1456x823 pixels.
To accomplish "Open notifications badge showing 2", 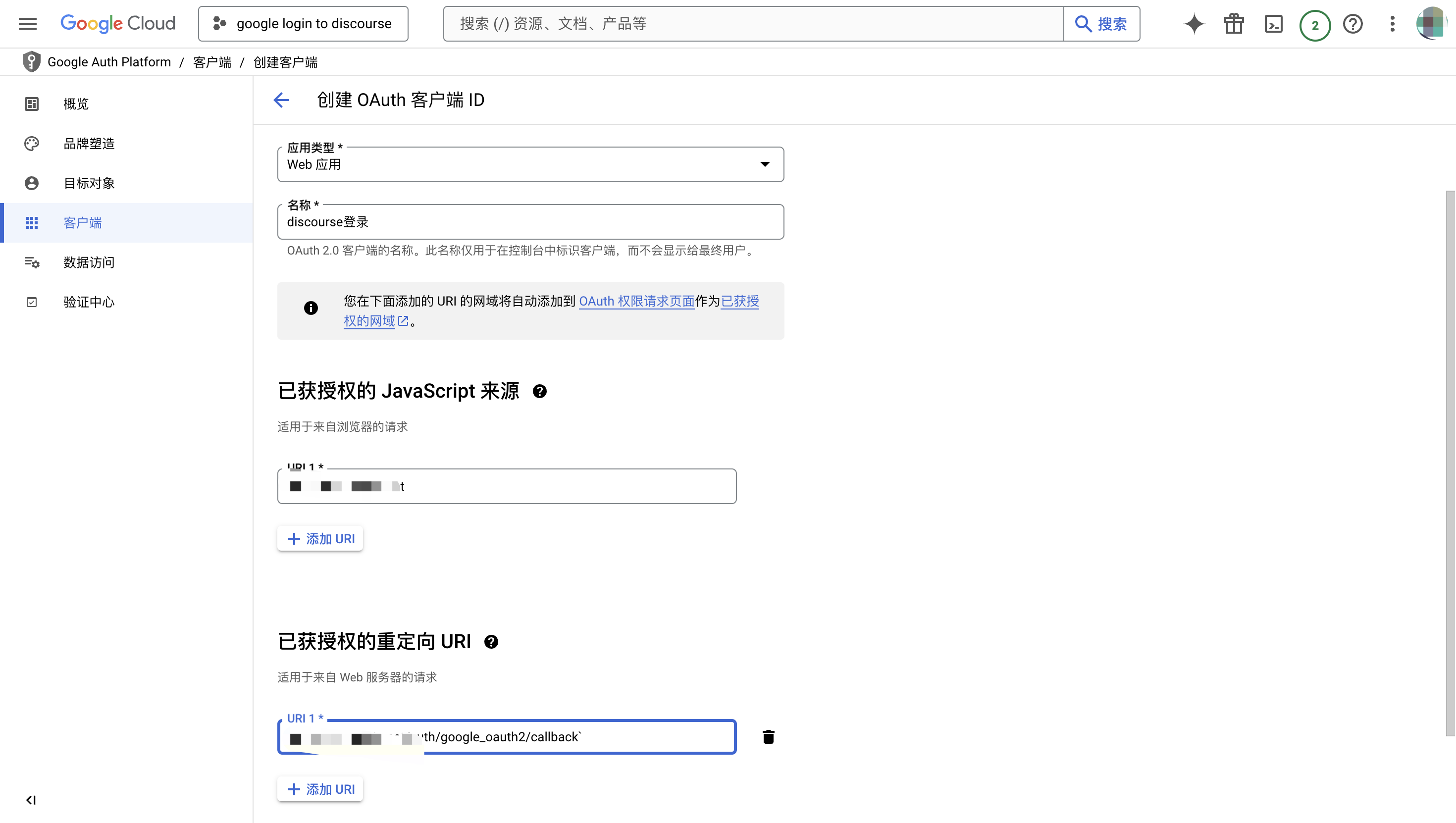I will [x=1315, y=25].
